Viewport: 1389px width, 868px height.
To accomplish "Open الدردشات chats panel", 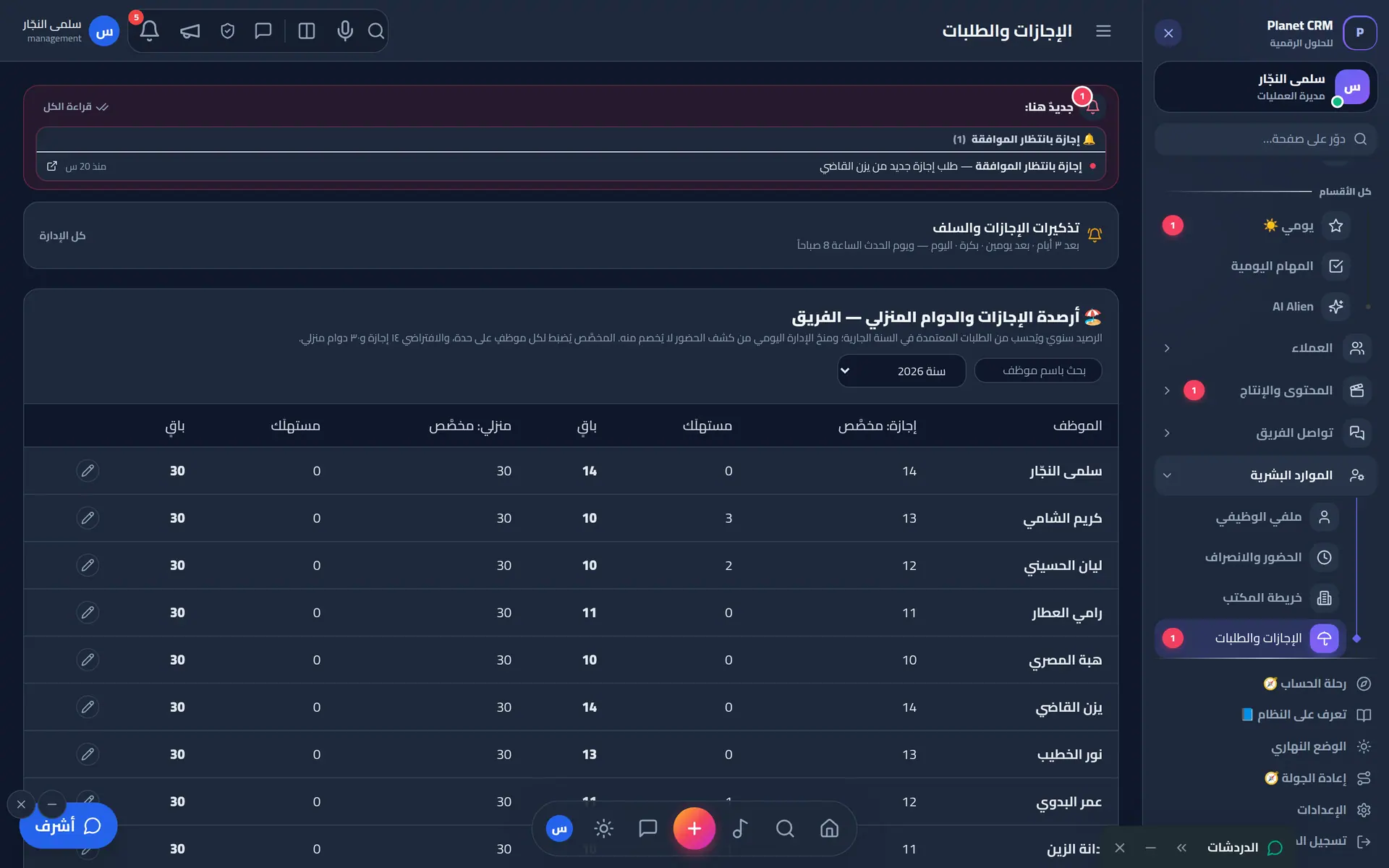I will coord(1244,847).
